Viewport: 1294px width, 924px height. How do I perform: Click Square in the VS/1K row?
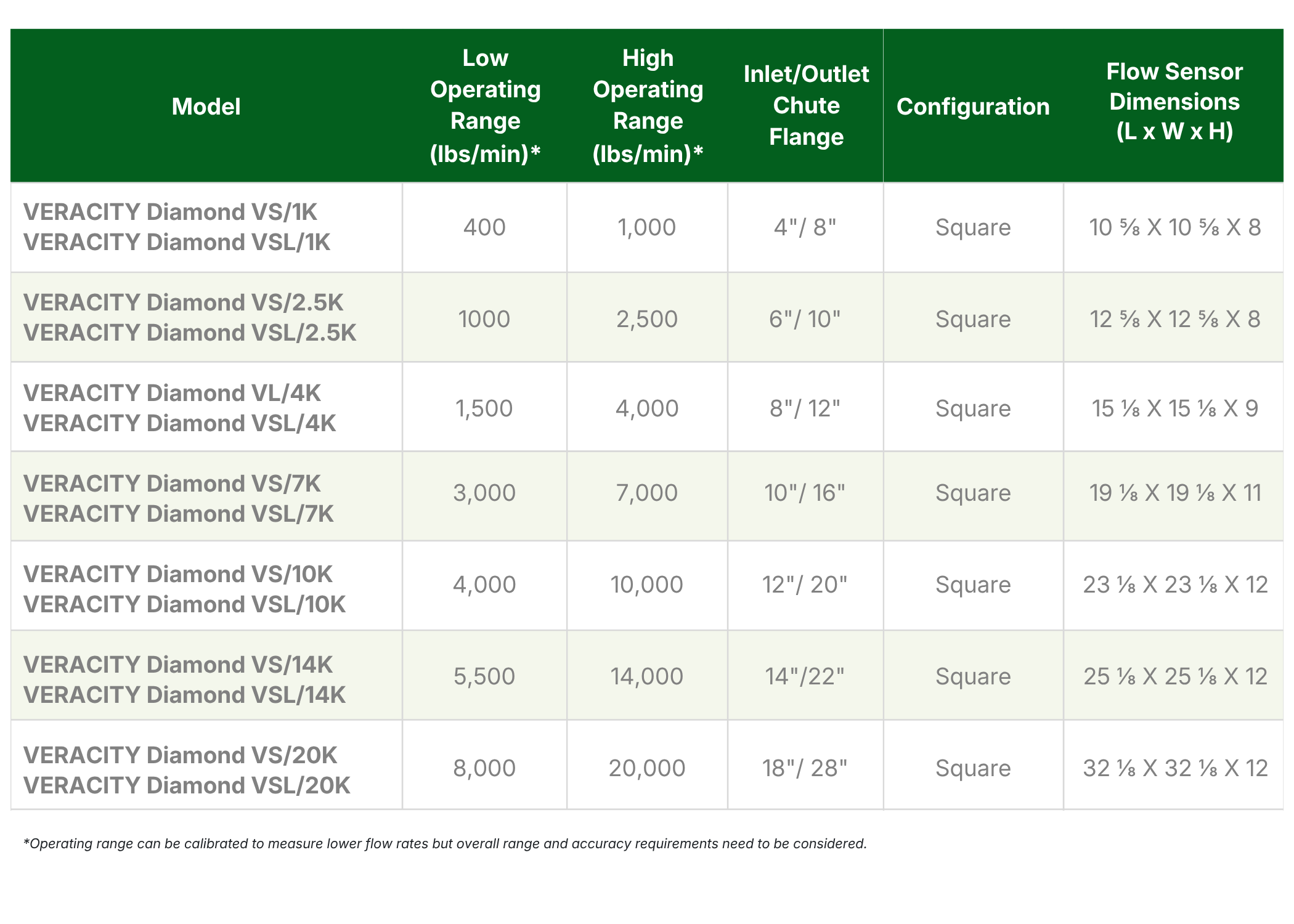click(973, 228)
